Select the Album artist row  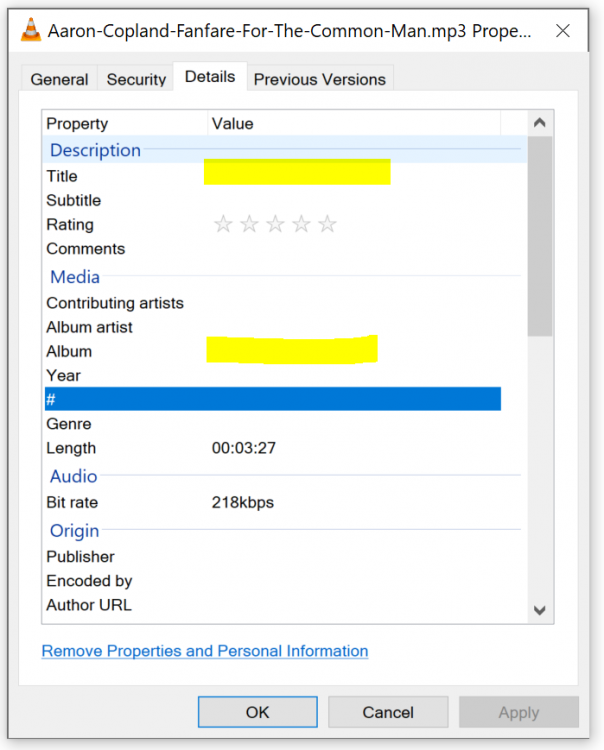coord(273,327)
